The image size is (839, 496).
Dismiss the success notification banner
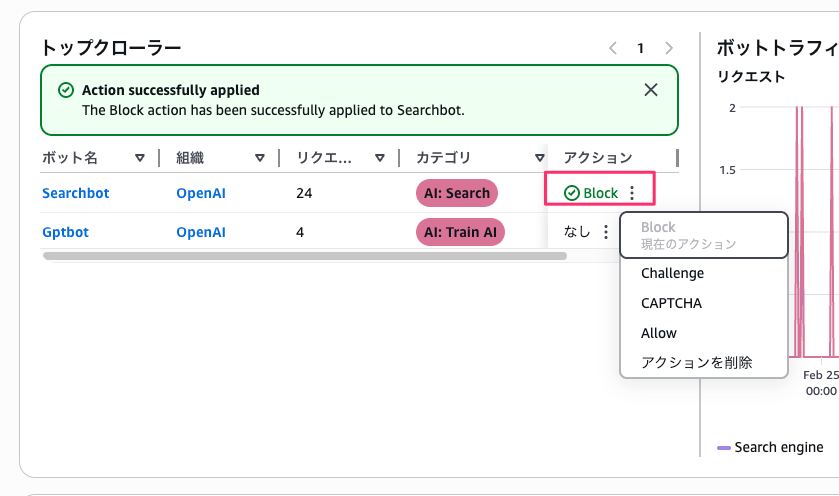click(651, 90)
